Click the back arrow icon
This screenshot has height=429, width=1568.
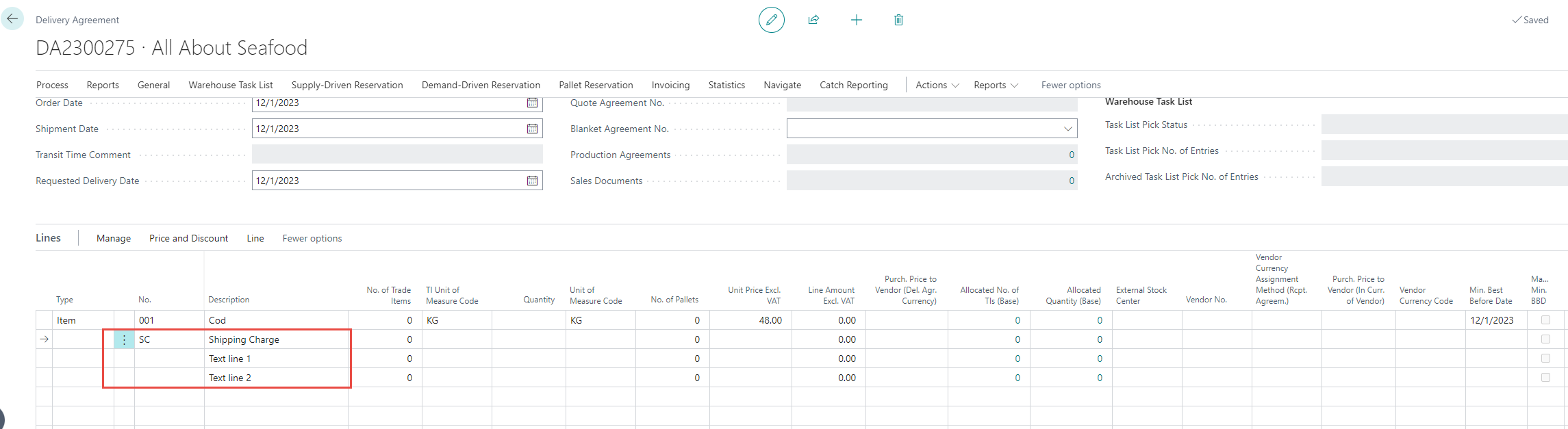[x=12, y=19]
